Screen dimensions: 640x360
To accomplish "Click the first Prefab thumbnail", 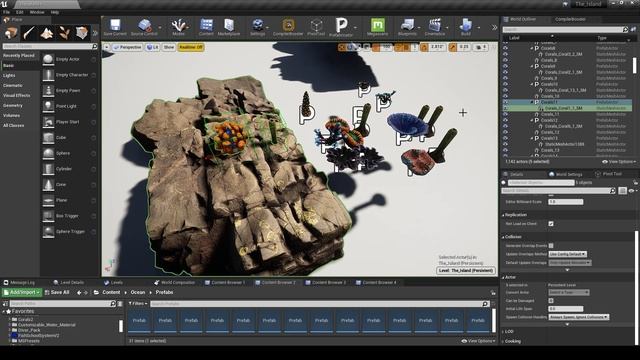I will click(x=139, y=320).
